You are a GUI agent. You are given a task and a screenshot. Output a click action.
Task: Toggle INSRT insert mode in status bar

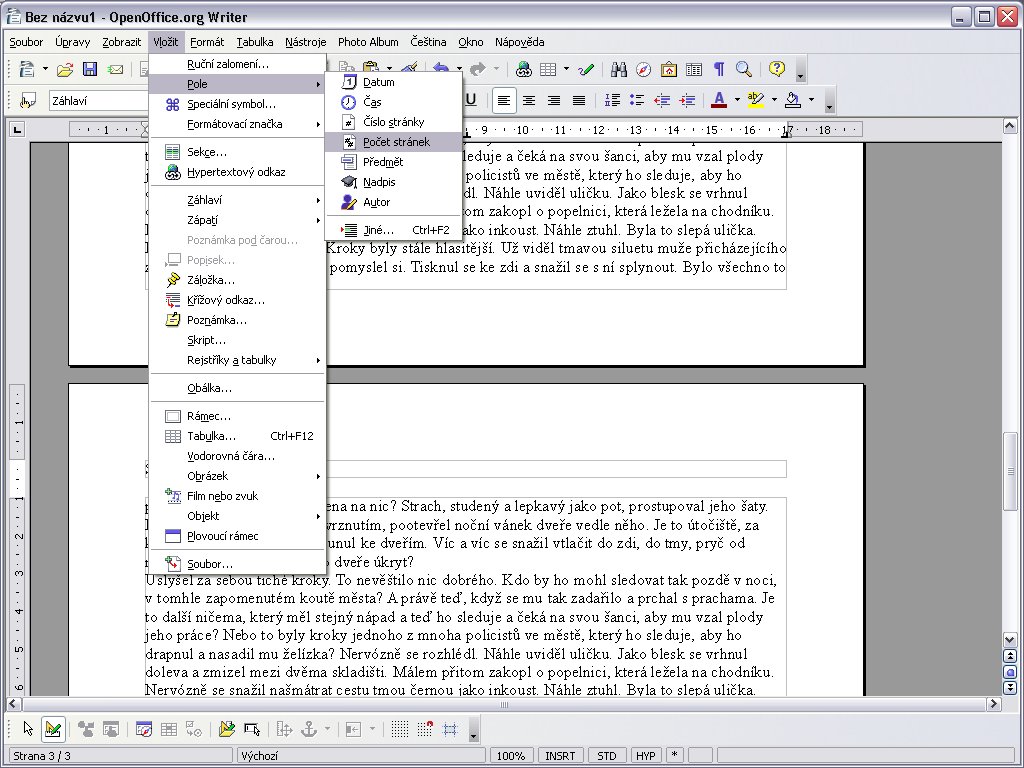(x=560, y=756)
